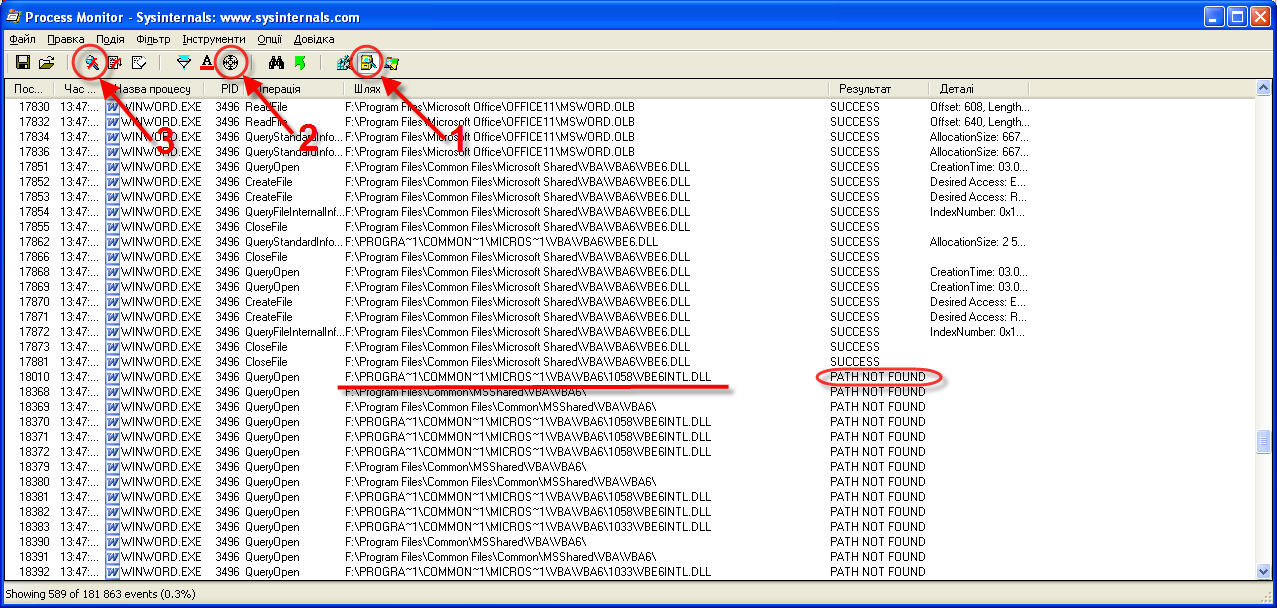Screen dimensions: 1277x608
Task: Select the QueryOpen operation in row 18390
Action: coord(272,542)
